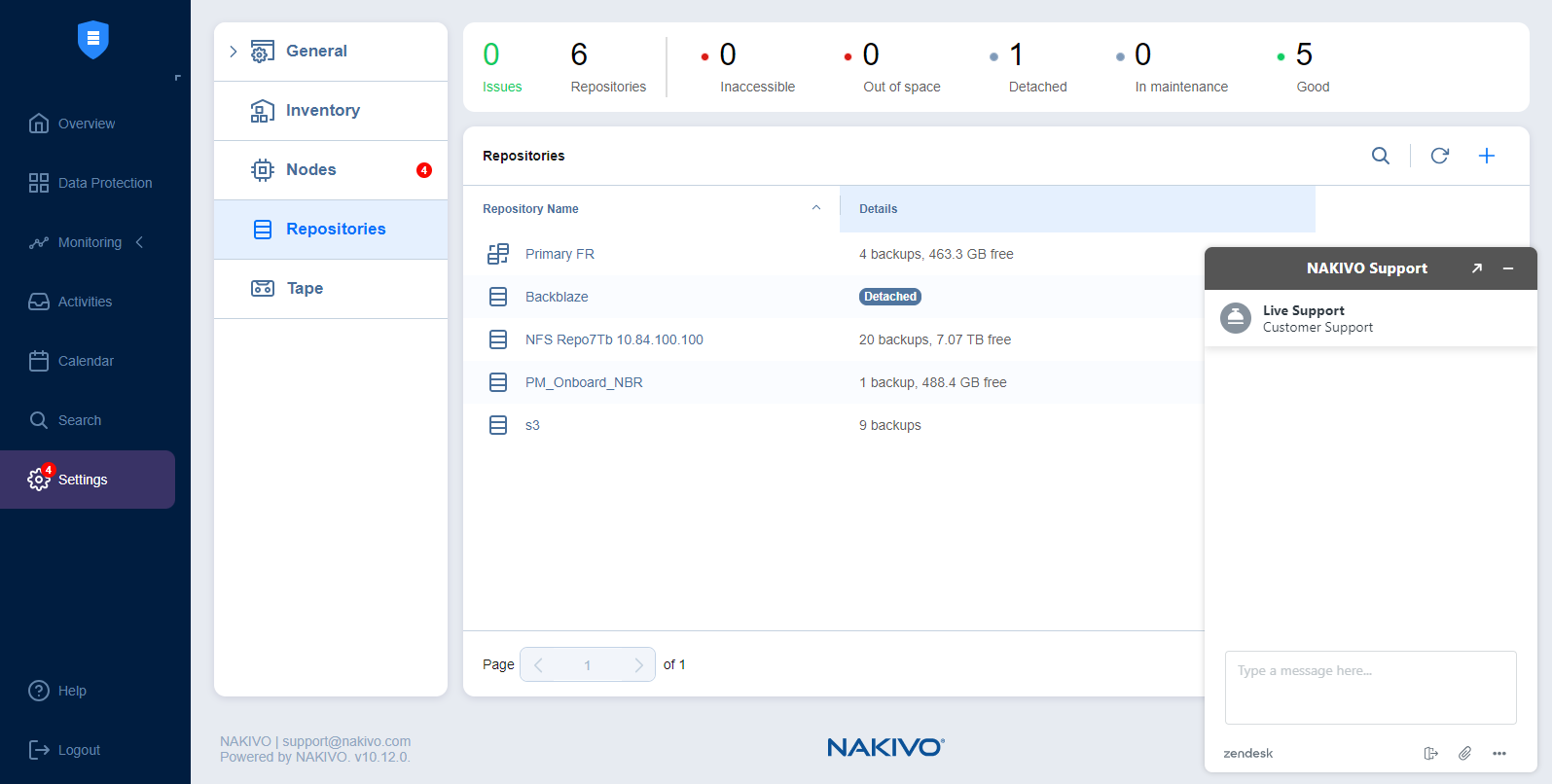
Task: Collapse the Monitoring menu chevron
Action: [x=140, y=242]
